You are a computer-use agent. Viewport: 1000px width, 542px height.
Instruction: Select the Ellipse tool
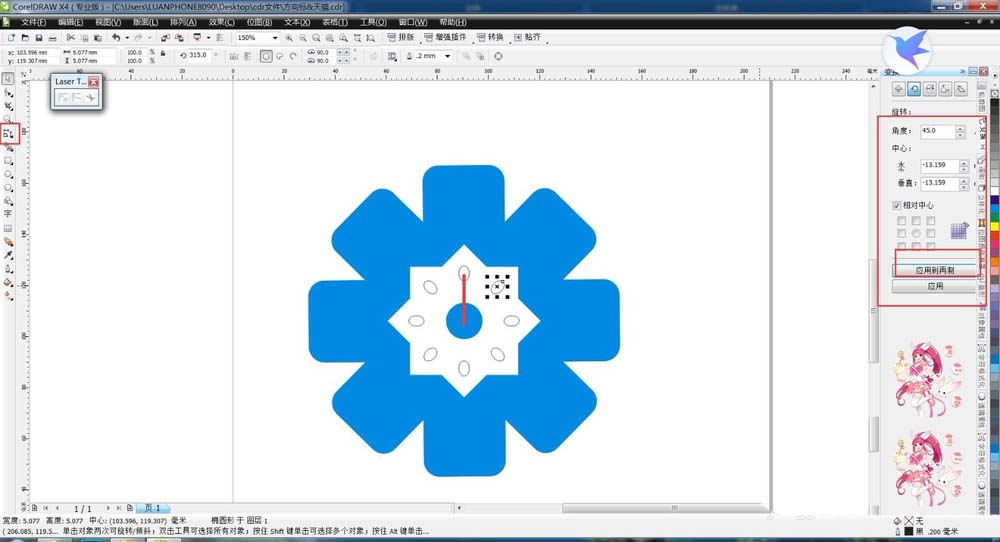tap(8, 174)
